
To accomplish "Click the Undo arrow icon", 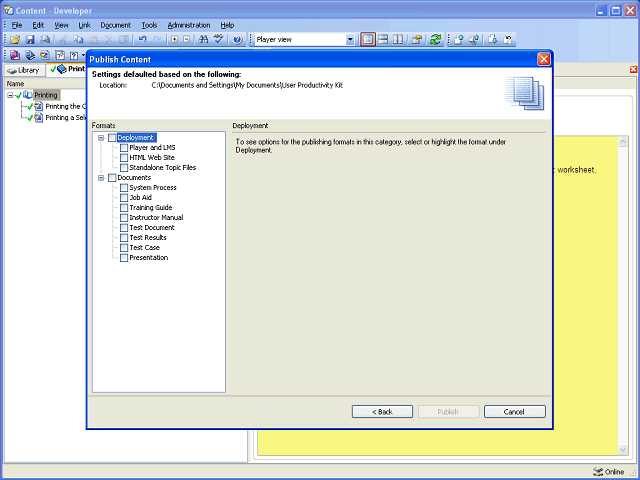I will tap(142, 40).
